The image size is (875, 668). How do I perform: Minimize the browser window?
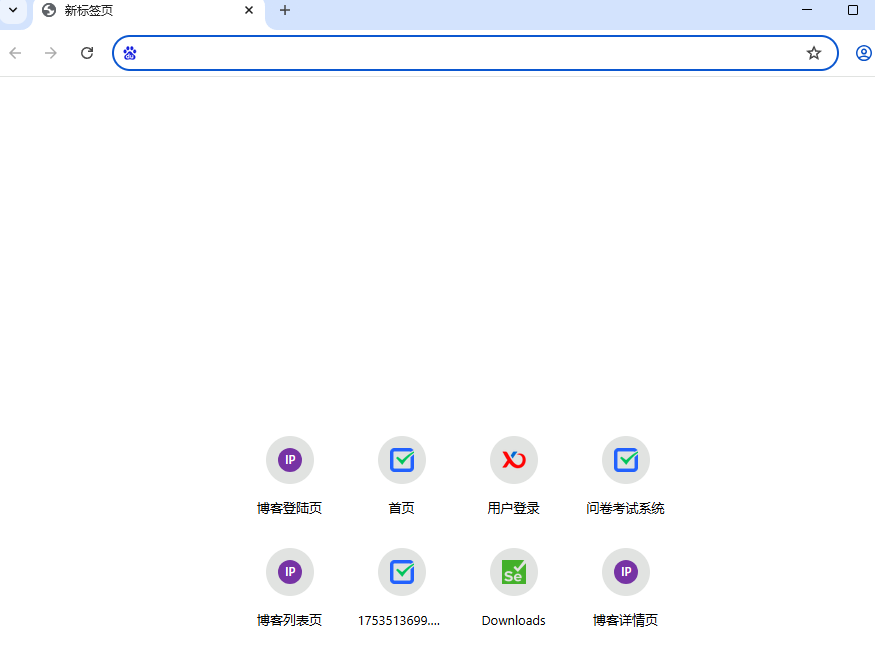[x=807, y=10]
